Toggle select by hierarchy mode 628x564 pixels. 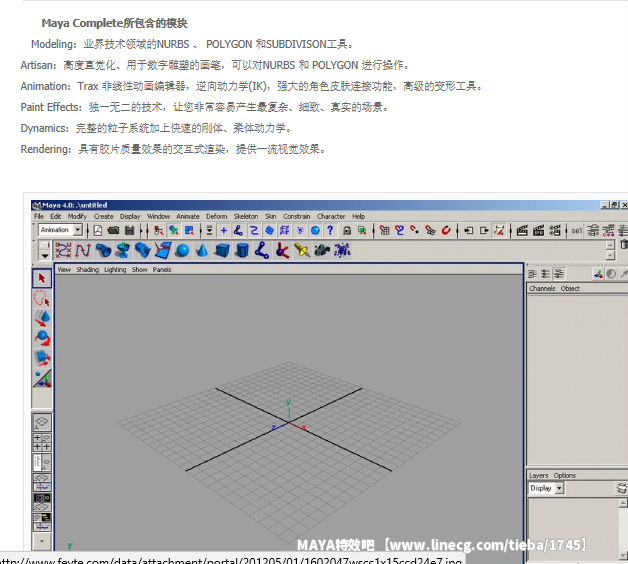click(x=159, y=230)
